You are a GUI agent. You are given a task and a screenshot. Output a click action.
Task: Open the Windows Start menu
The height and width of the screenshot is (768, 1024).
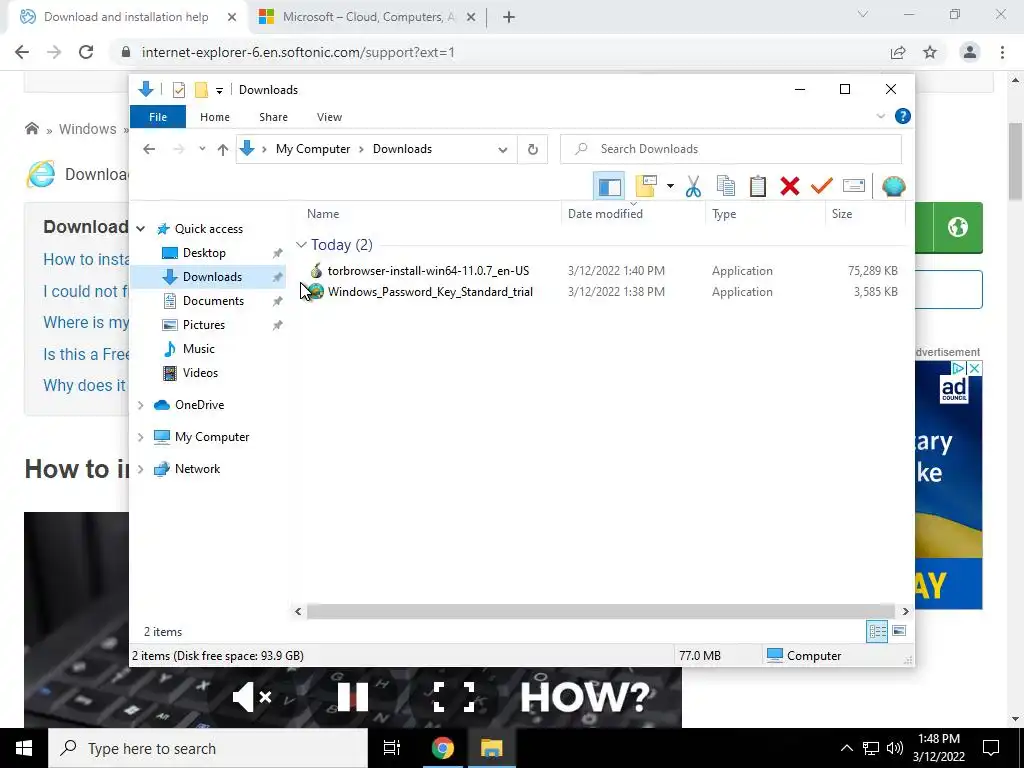tap(24, 748)
